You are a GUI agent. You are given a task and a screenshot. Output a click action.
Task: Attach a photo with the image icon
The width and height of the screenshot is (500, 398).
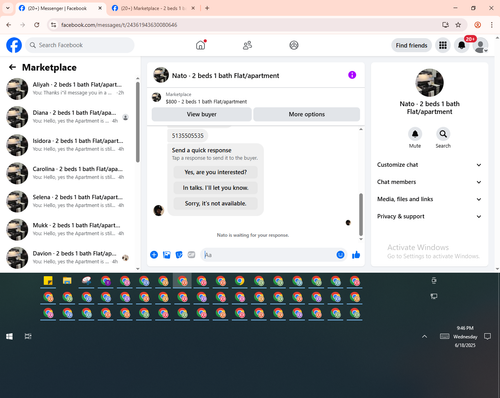tap(166, 255)
